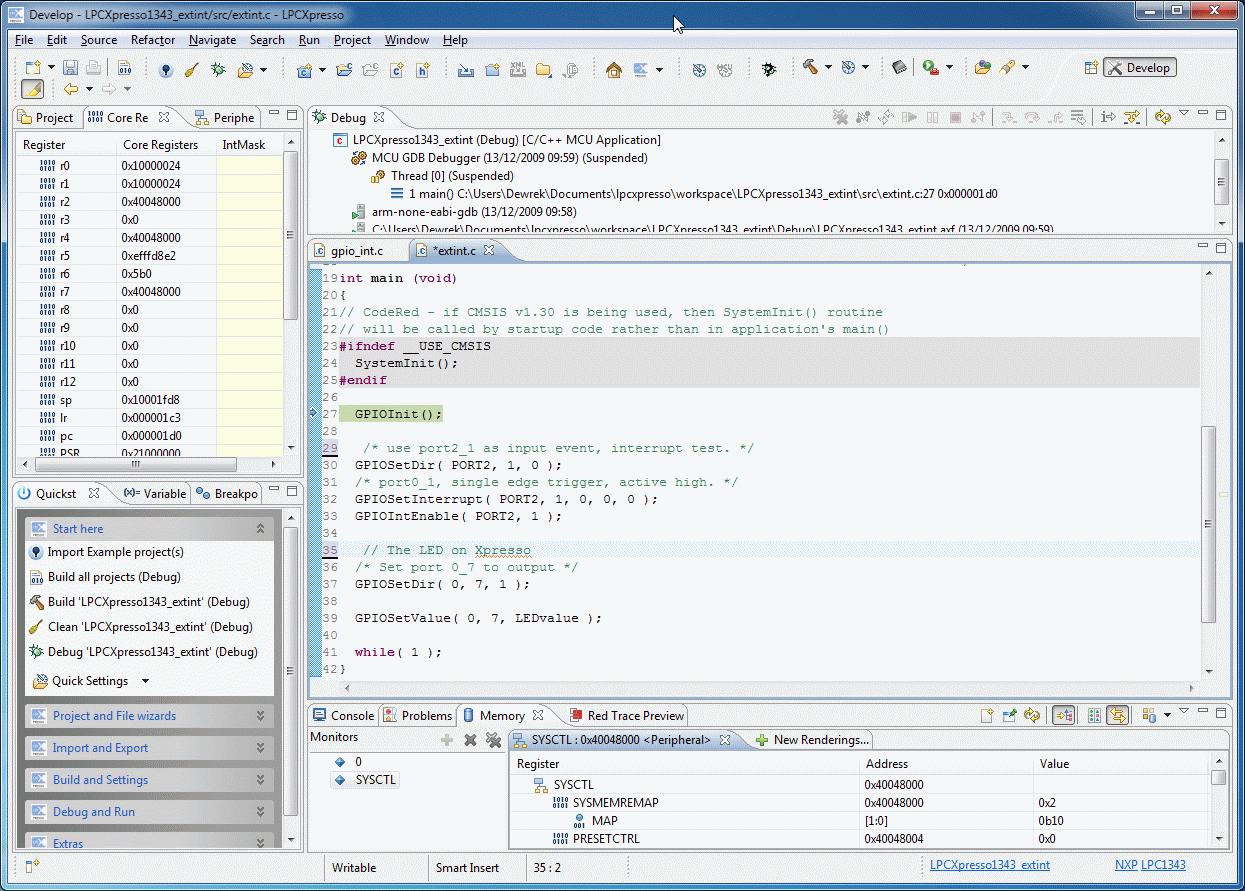
Task: Toggle the Develop perspective button
Action: [x=1139, y=67]
